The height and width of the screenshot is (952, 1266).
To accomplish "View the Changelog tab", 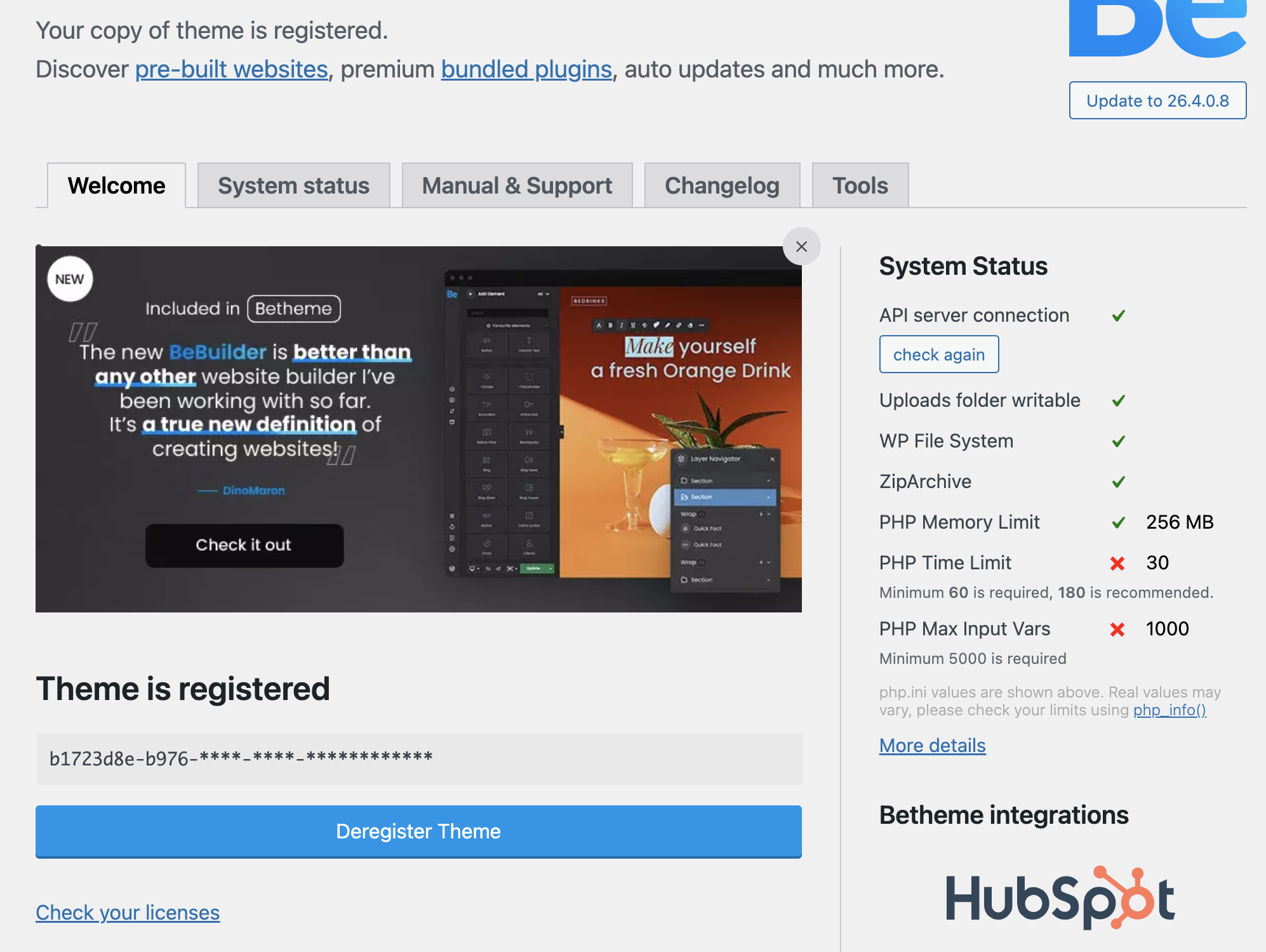I will pyautogui.click(x=722, y=185).
